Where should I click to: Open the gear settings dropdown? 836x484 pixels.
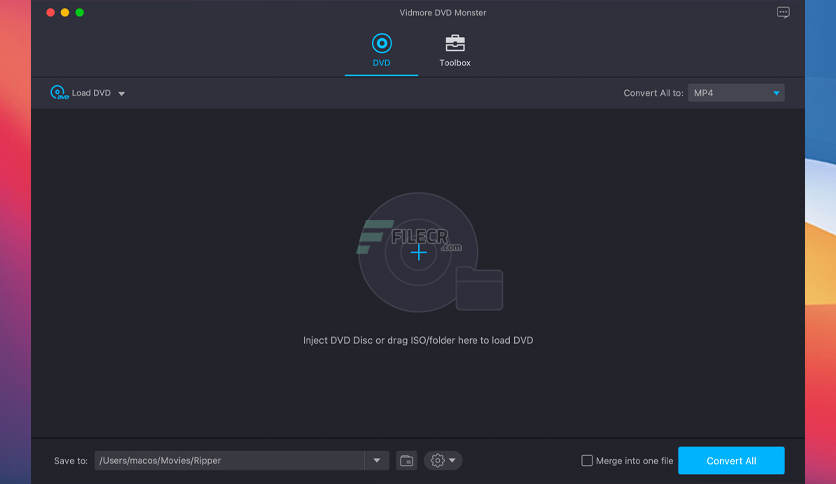(x=443, y=461)
